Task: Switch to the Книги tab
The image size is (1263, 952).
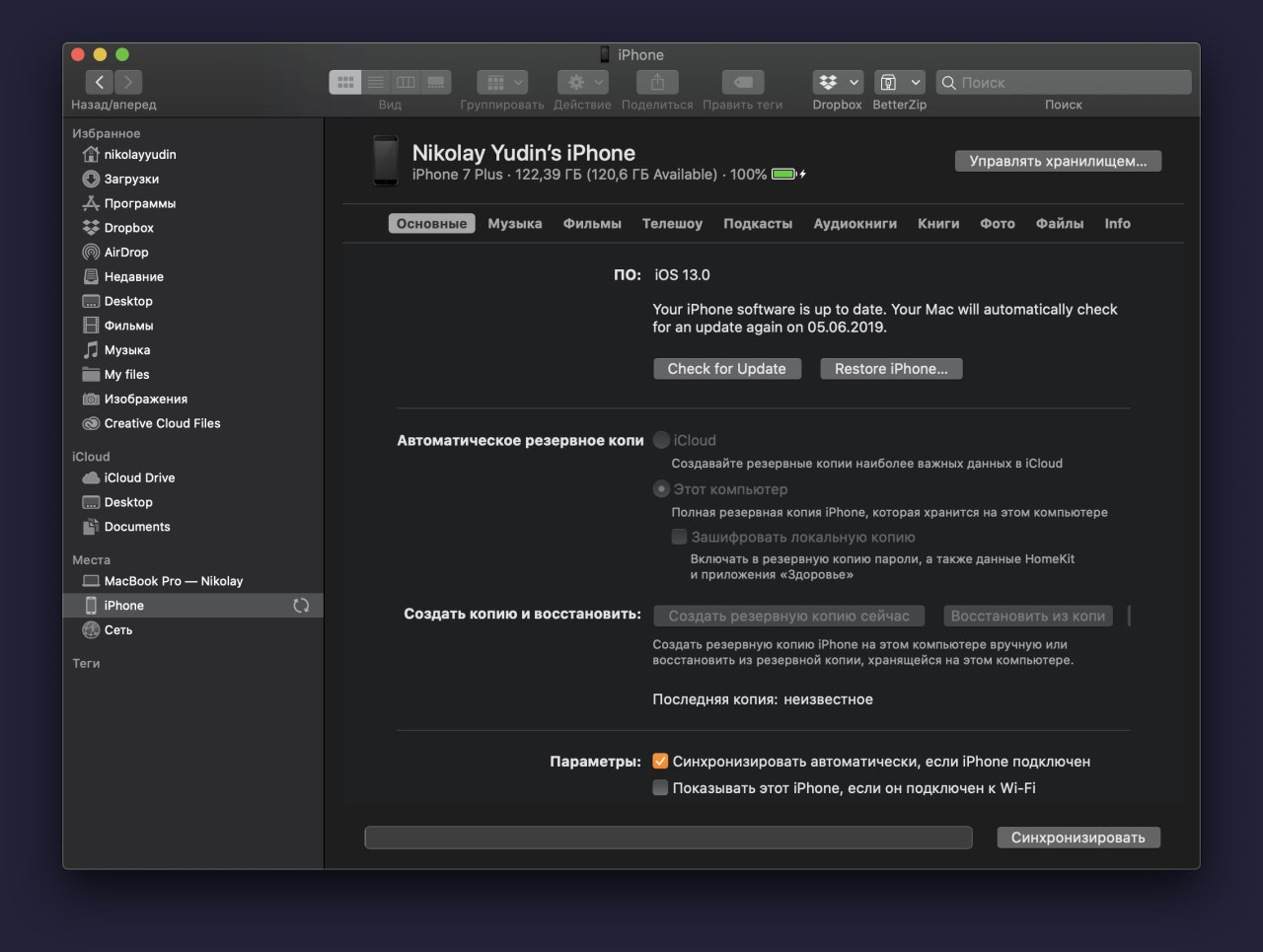Action: tap(938, 224)
